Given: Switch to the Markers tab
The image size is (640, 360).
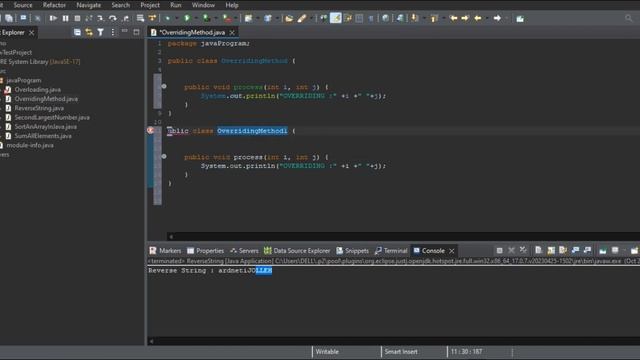Looking at the screenshot, I should click(165, 251).
